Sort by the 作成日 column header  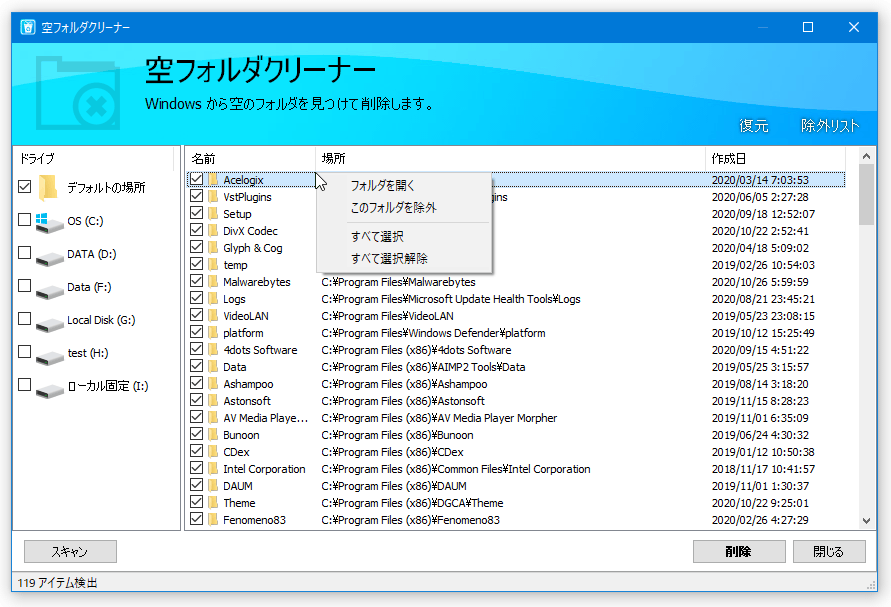pyautogui.click(x=775, y=159)
